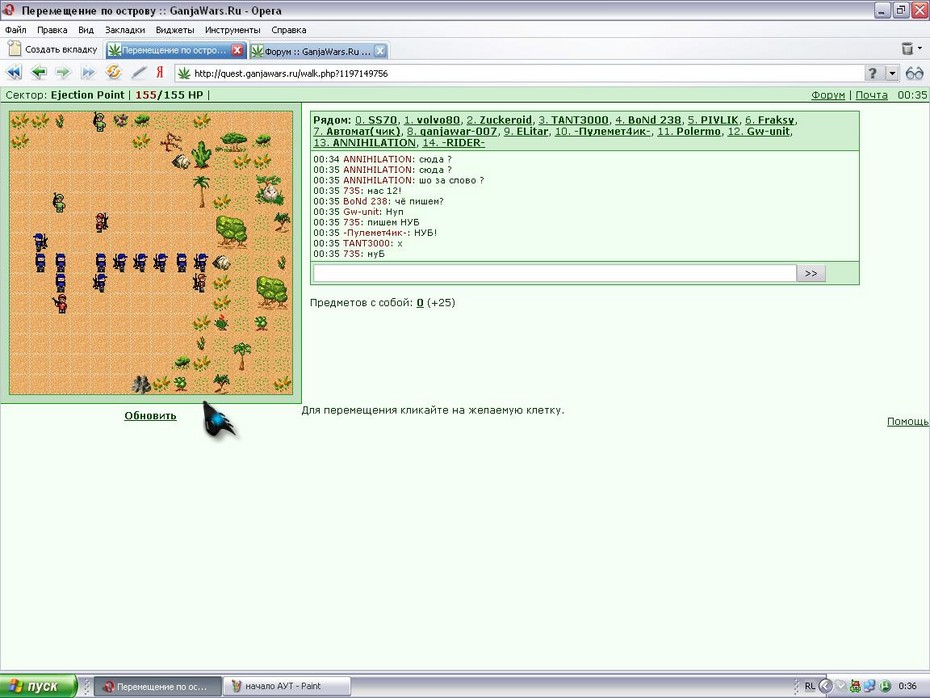Click the Обновить link below the map

coord(151,416)
